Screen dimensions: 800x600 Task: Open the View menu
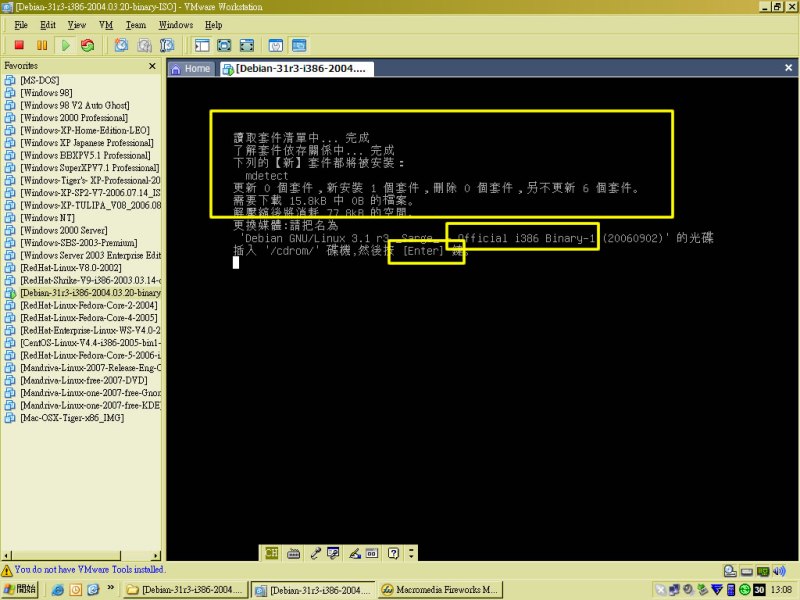pyautogui.click(x=77, y=25)
